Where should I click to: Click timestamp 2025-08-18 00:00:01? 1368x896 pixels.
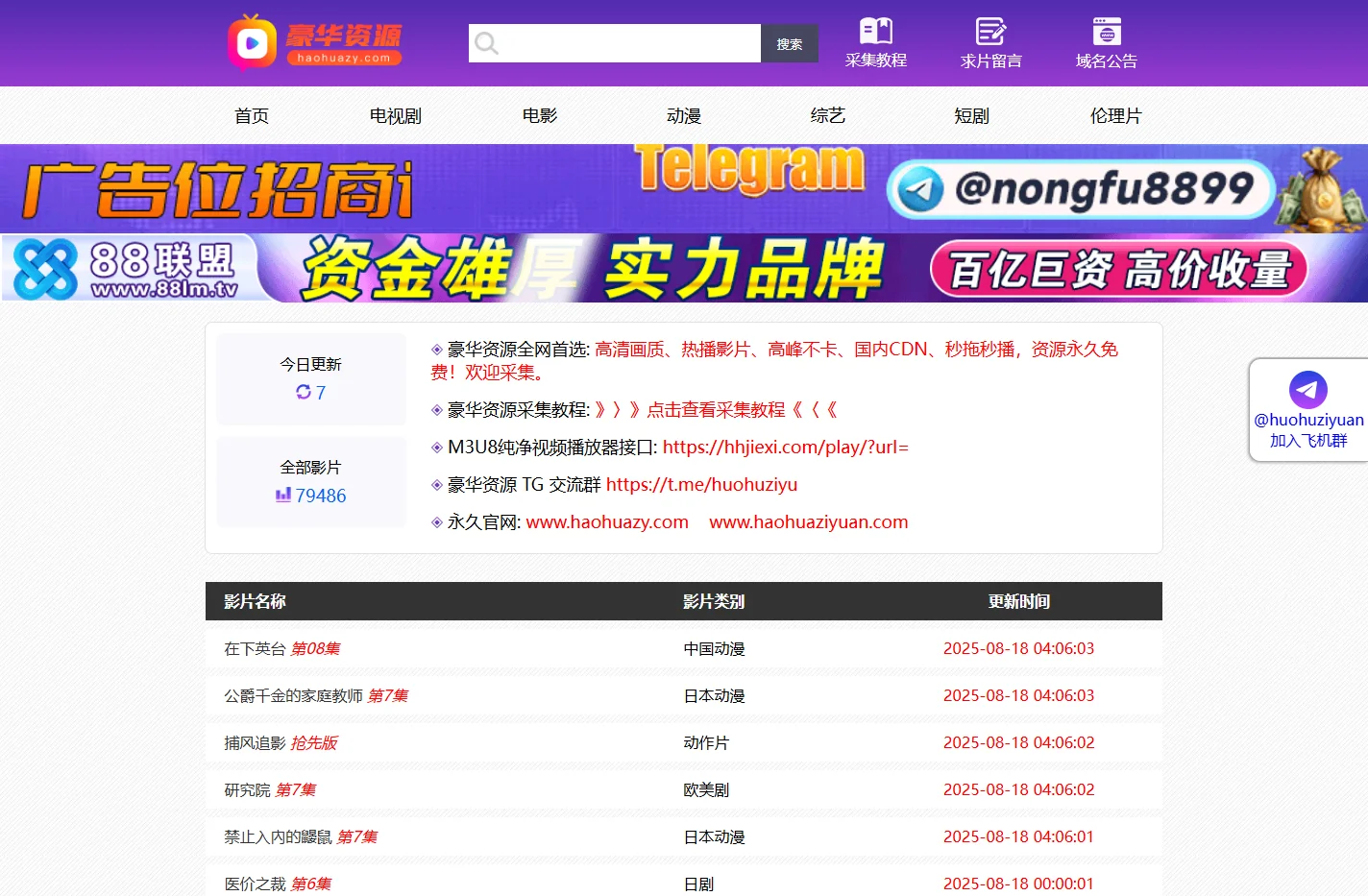(1018, 884)
